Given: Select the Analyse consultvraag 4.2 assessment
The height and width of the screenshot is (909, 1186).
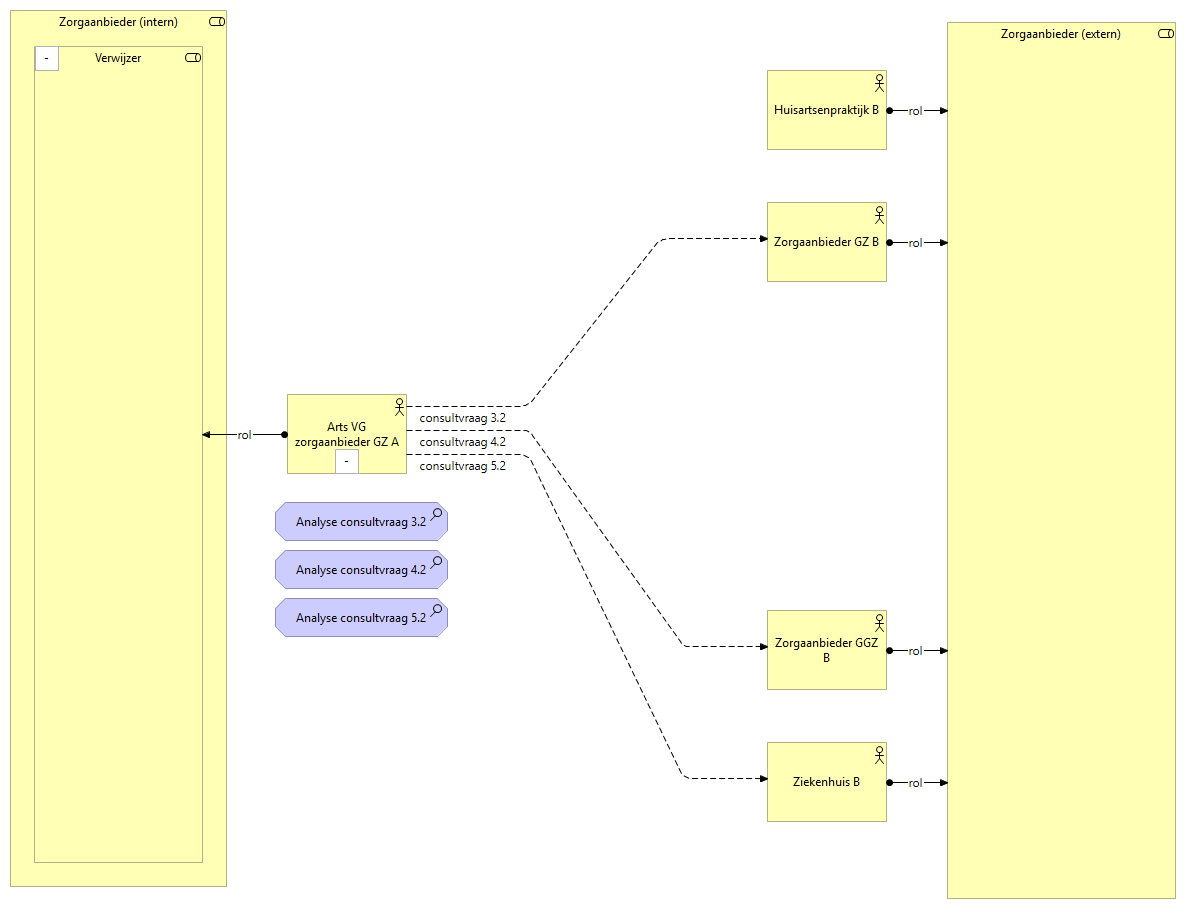Looking at the screenshot, I should click(360, 570).
